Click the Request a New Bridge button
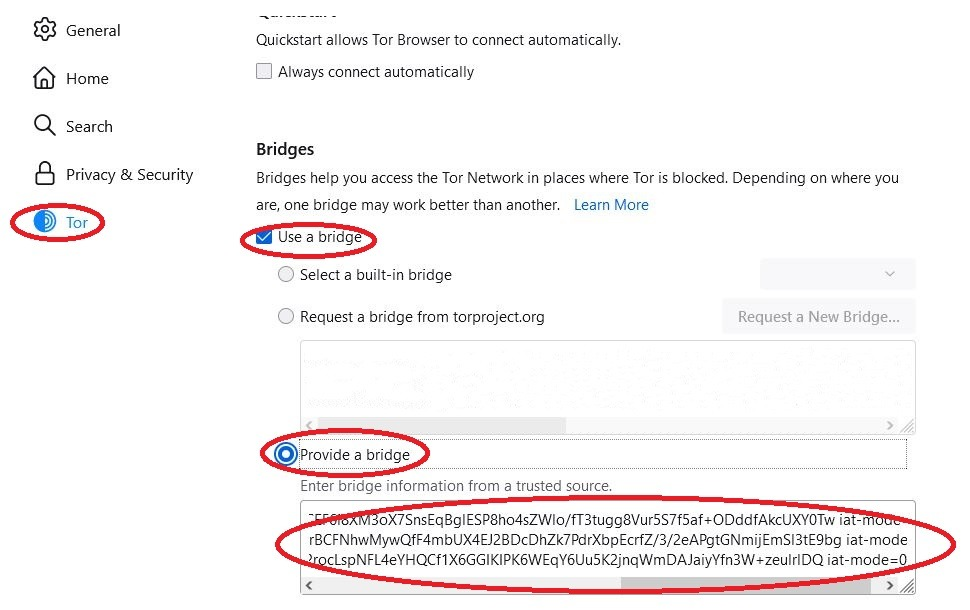This screenshot has width=970, height=610. tap(818, 317)
